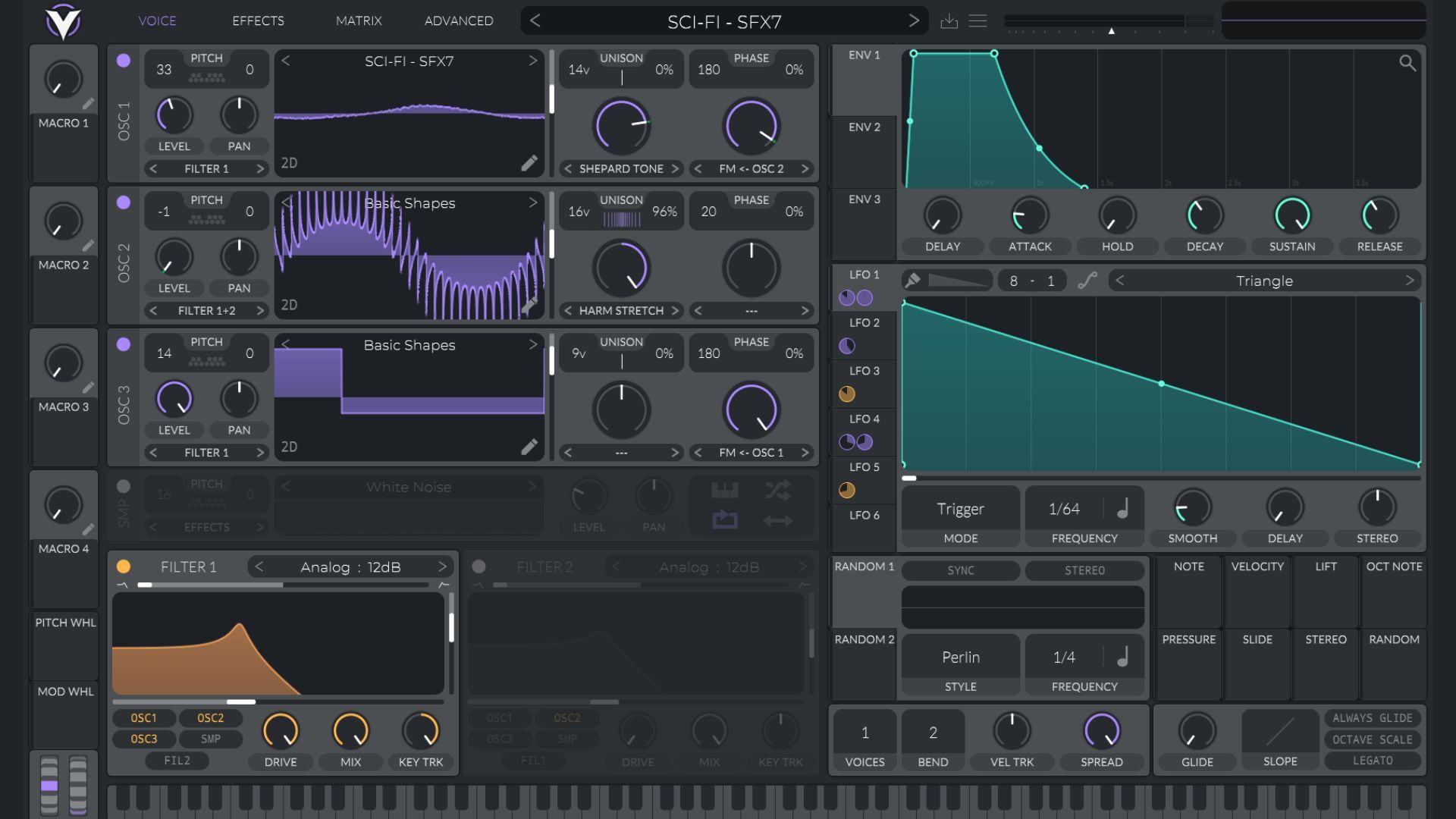Go to next preset after SCI-FI - SFX7
The image size is (1456, 819).
(914, 21)
